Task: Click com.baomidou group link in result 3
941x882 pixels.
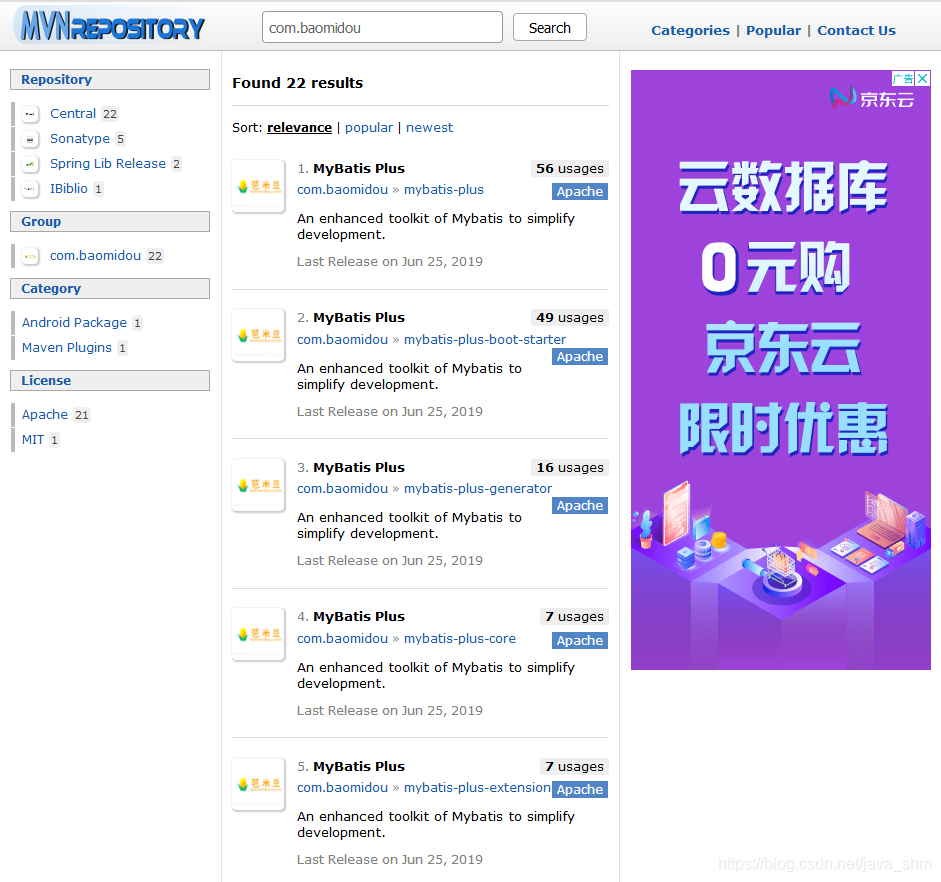Action: (343, 489)
